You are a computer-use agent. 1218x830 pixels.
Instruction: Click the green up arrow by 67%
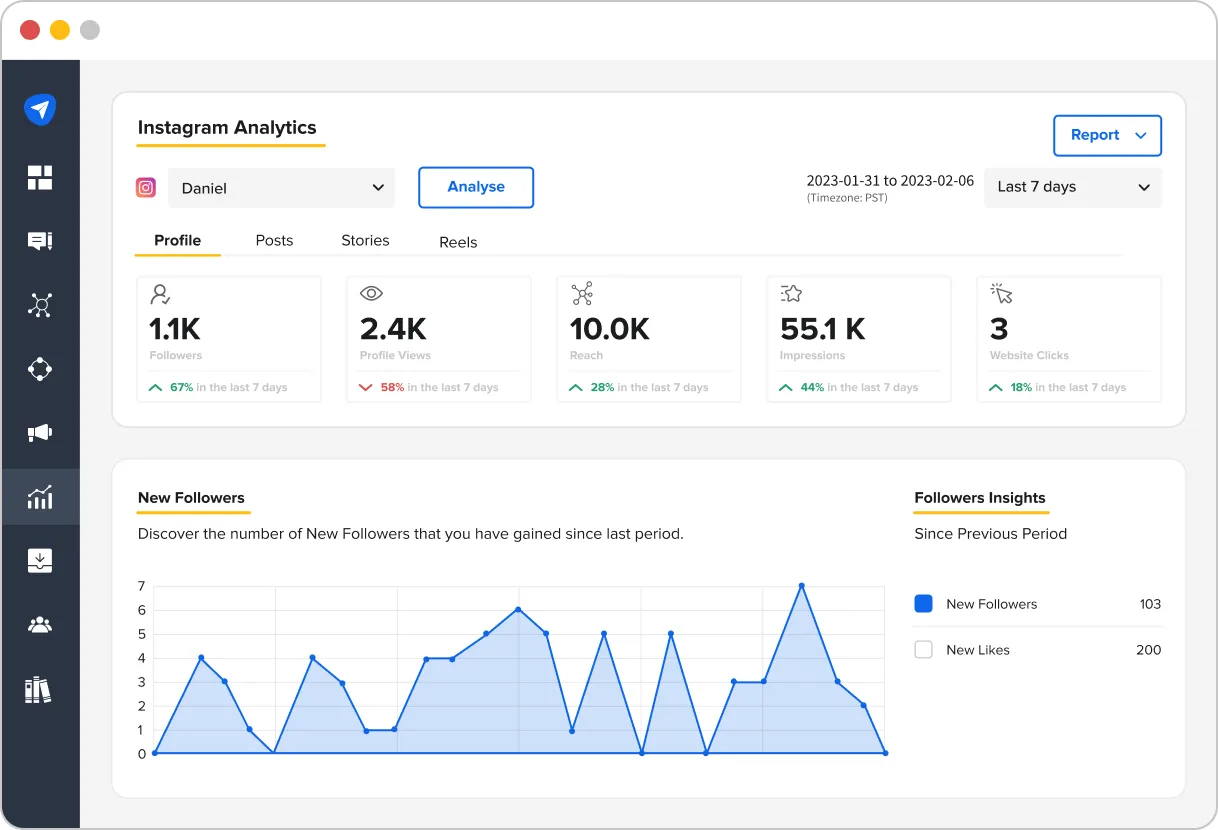click(x=155, y=387)
